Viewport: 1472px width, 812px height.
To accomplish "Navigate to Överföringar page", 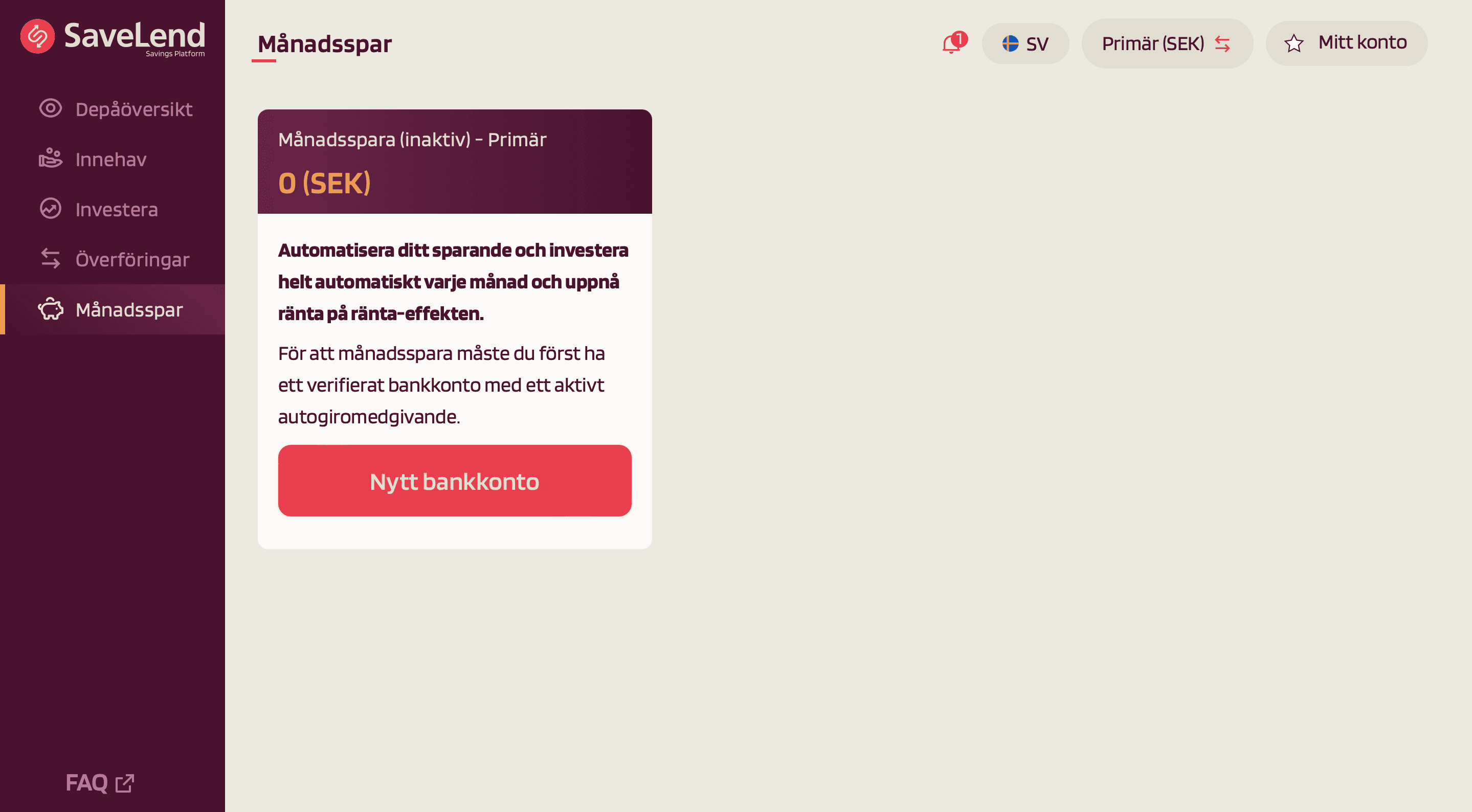I will click(132, 260).
